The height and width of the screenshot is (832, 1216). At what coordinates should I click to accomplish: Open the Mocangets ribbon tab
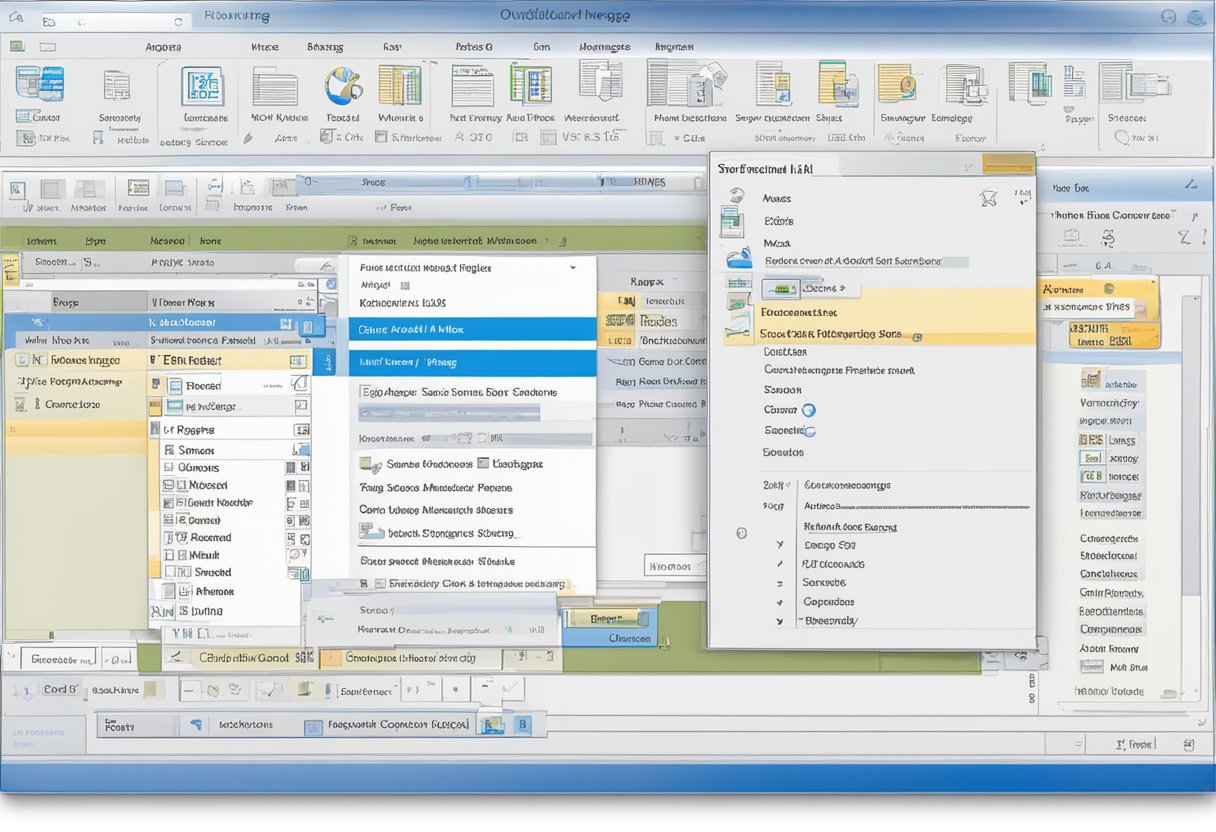click(604, 47)
